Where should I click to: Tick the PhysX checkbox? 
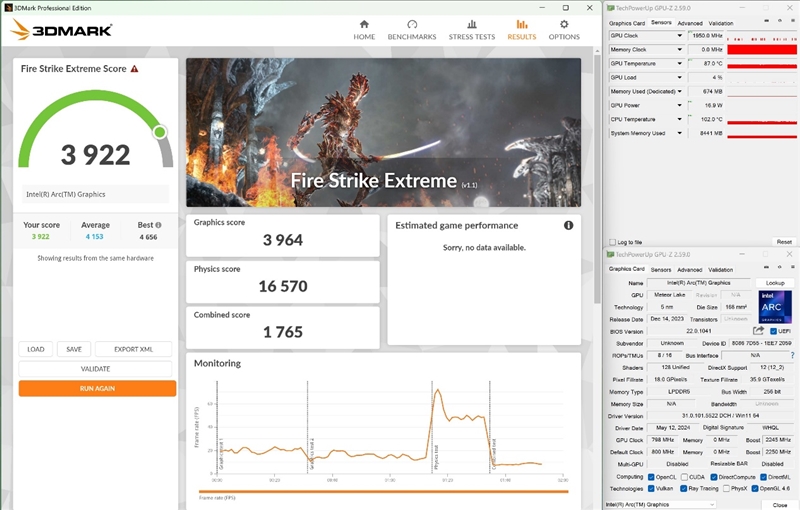pos(726,489)
